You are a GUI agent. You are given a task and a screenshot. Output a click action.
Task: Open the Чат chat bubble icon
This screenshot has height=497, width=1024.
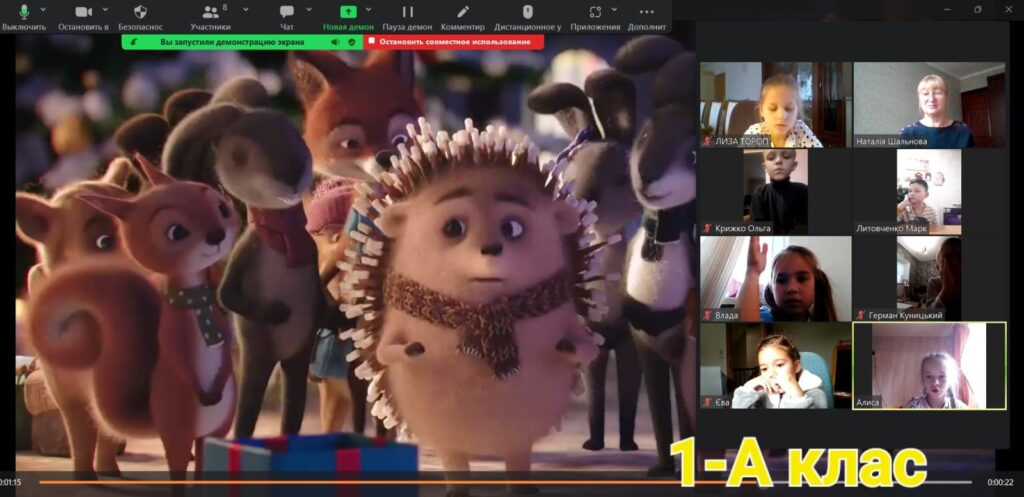287,12
